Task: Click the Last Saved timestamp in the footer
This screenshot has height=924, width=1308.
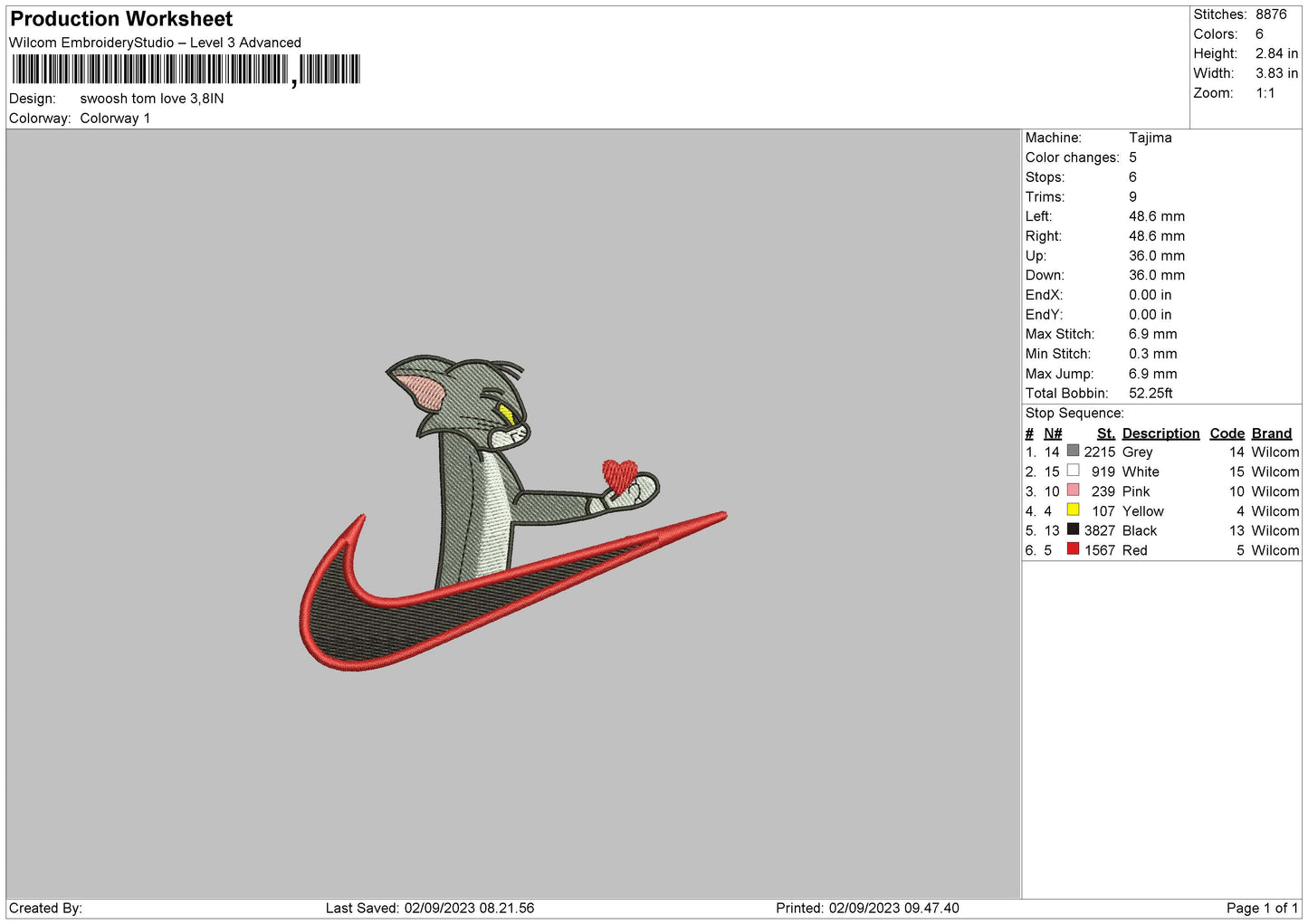Action: [430, 908]
